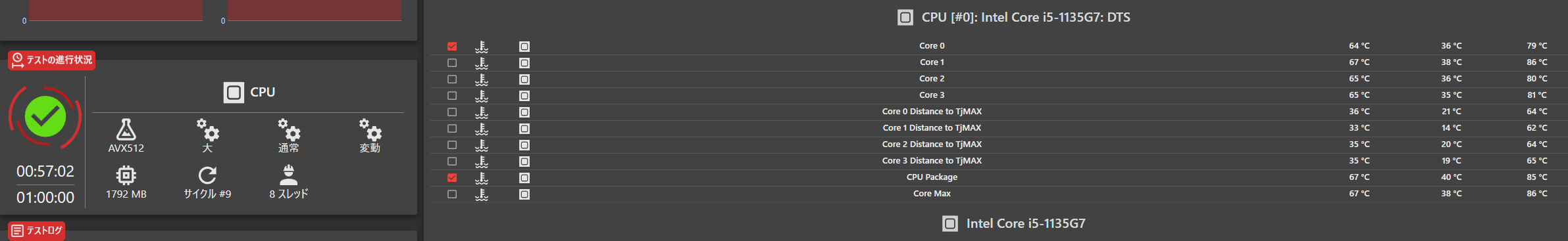Click the AVX512 flask icon

tap(126, 129)
